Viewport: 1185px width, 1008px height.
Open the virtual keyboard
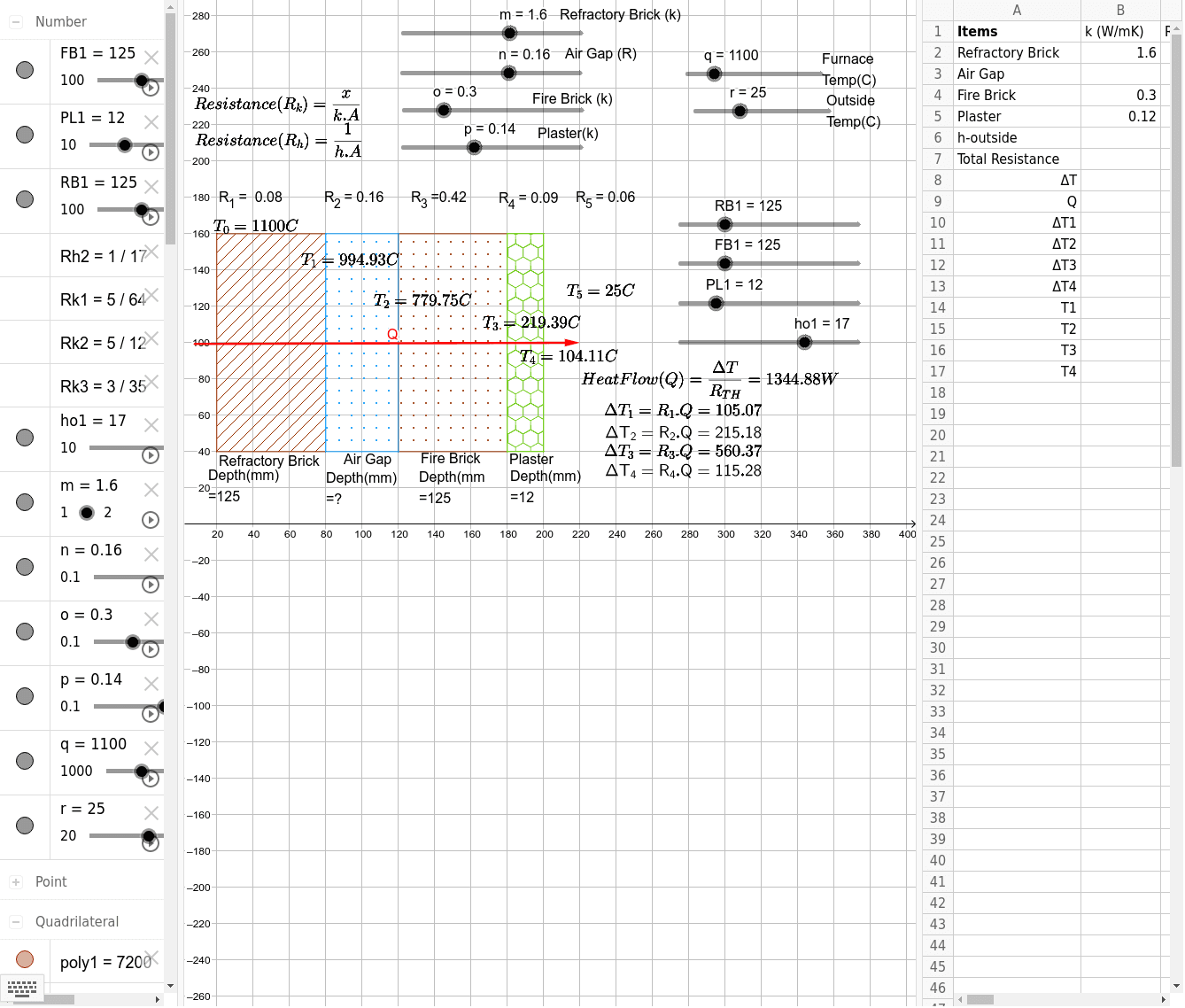coord(21,989)
